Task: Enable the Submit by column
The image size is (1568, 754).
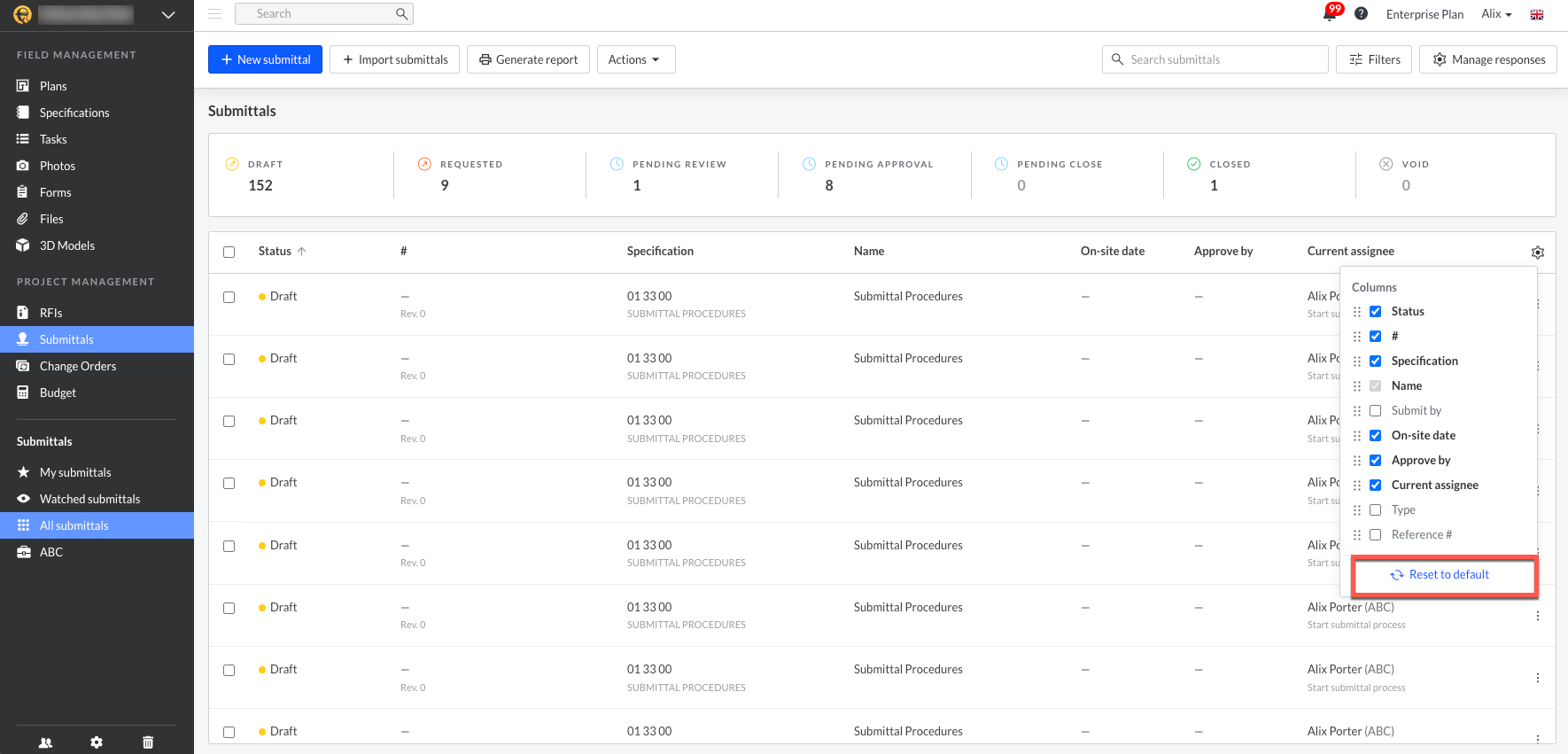Action: coord(1376,410)
